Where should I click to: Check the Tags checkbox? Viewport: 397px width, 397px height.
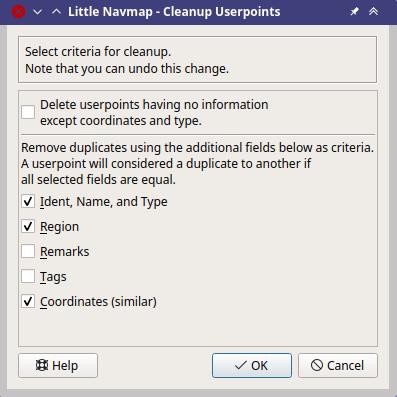click(28, 276)
